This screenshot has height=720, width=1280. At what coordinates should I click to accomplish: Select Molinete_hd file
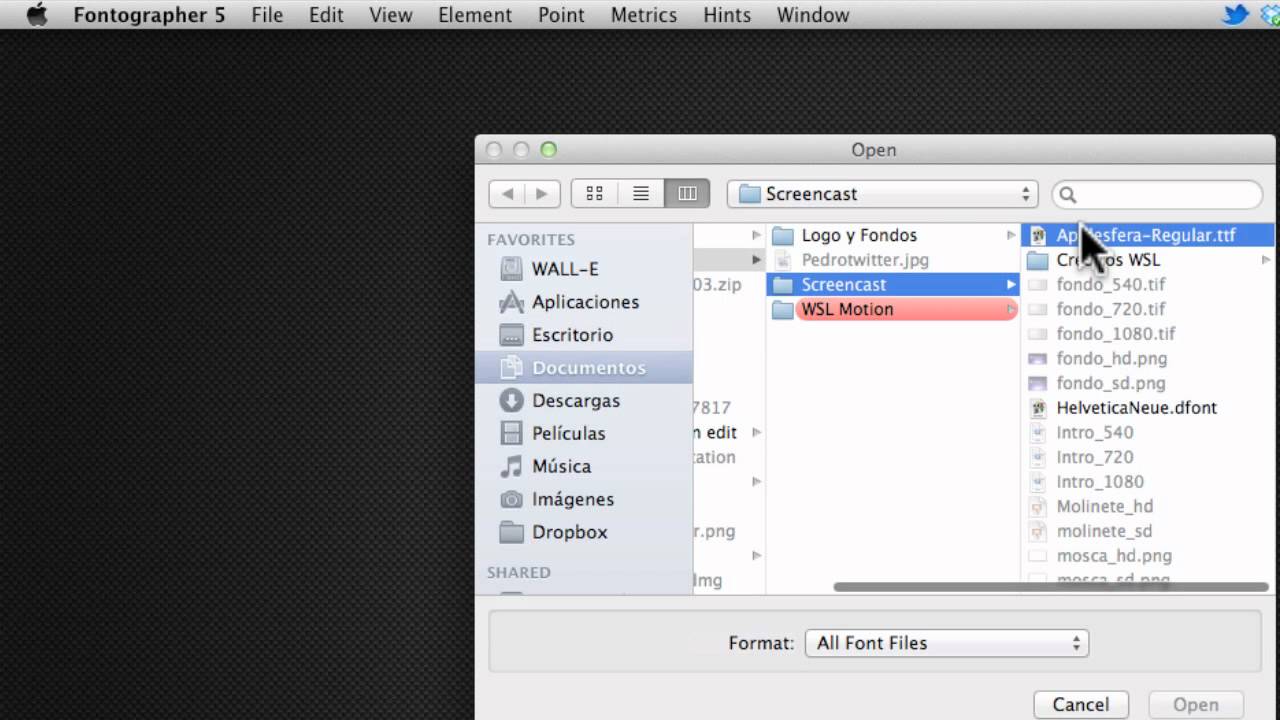tap(1146, 506)
